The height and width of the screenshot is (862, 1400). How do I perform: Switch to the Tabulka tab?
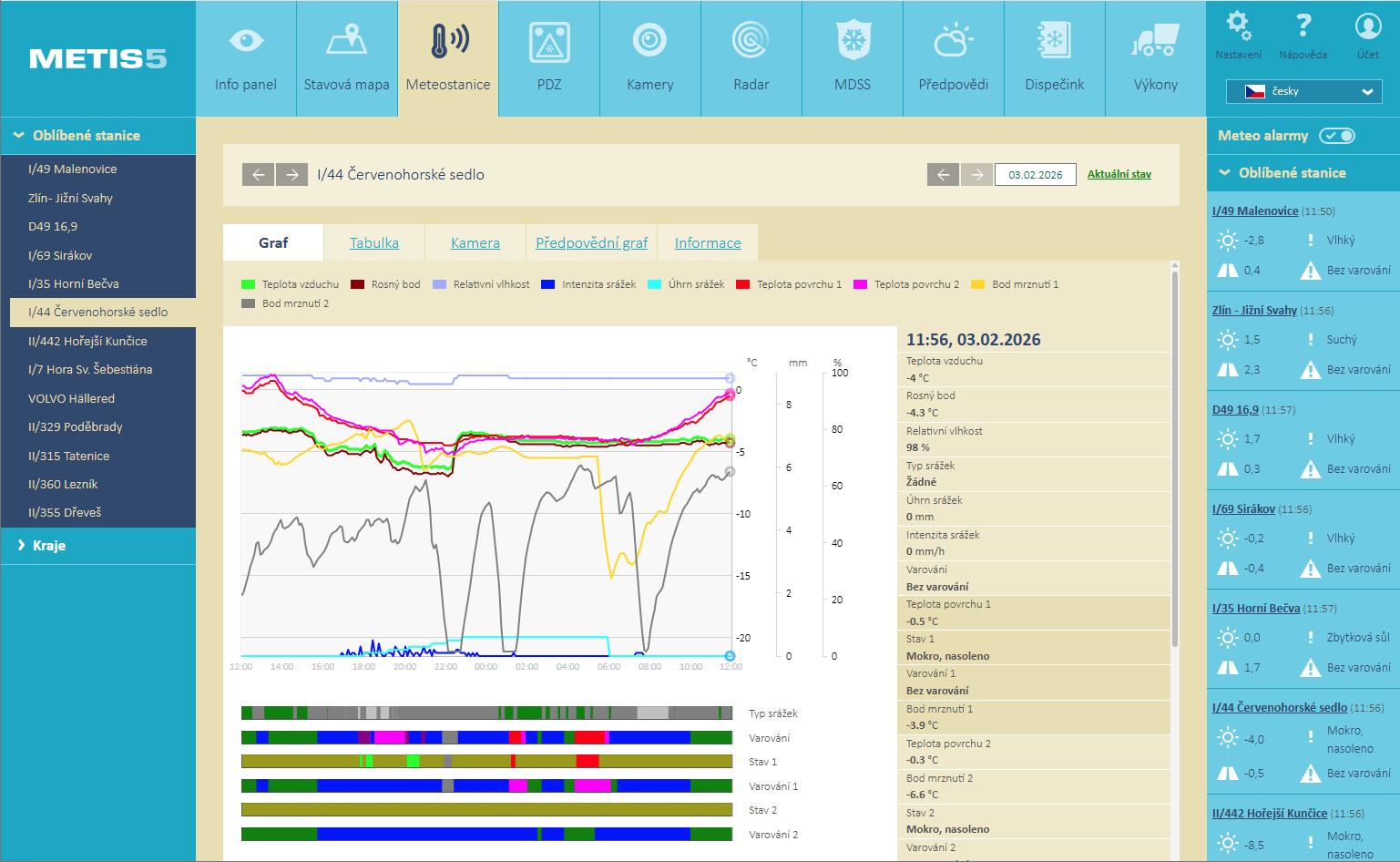pyautogui.click(x=373, y=243)
